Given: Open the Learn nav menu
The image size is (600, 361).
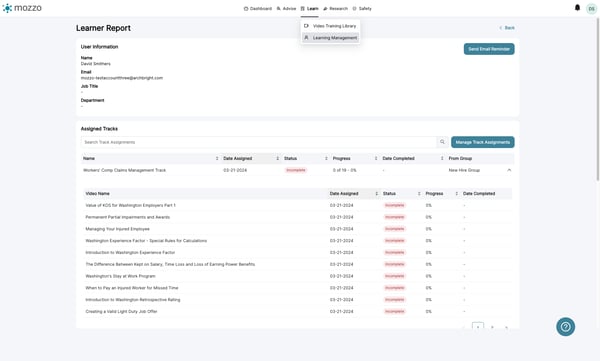Looking at the screenshot, I should (310, 8).
